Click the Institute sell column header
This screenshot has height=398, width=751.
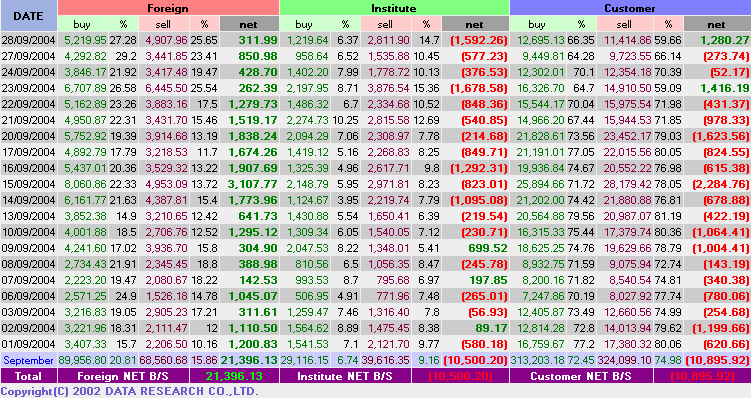tap(386, 24)
